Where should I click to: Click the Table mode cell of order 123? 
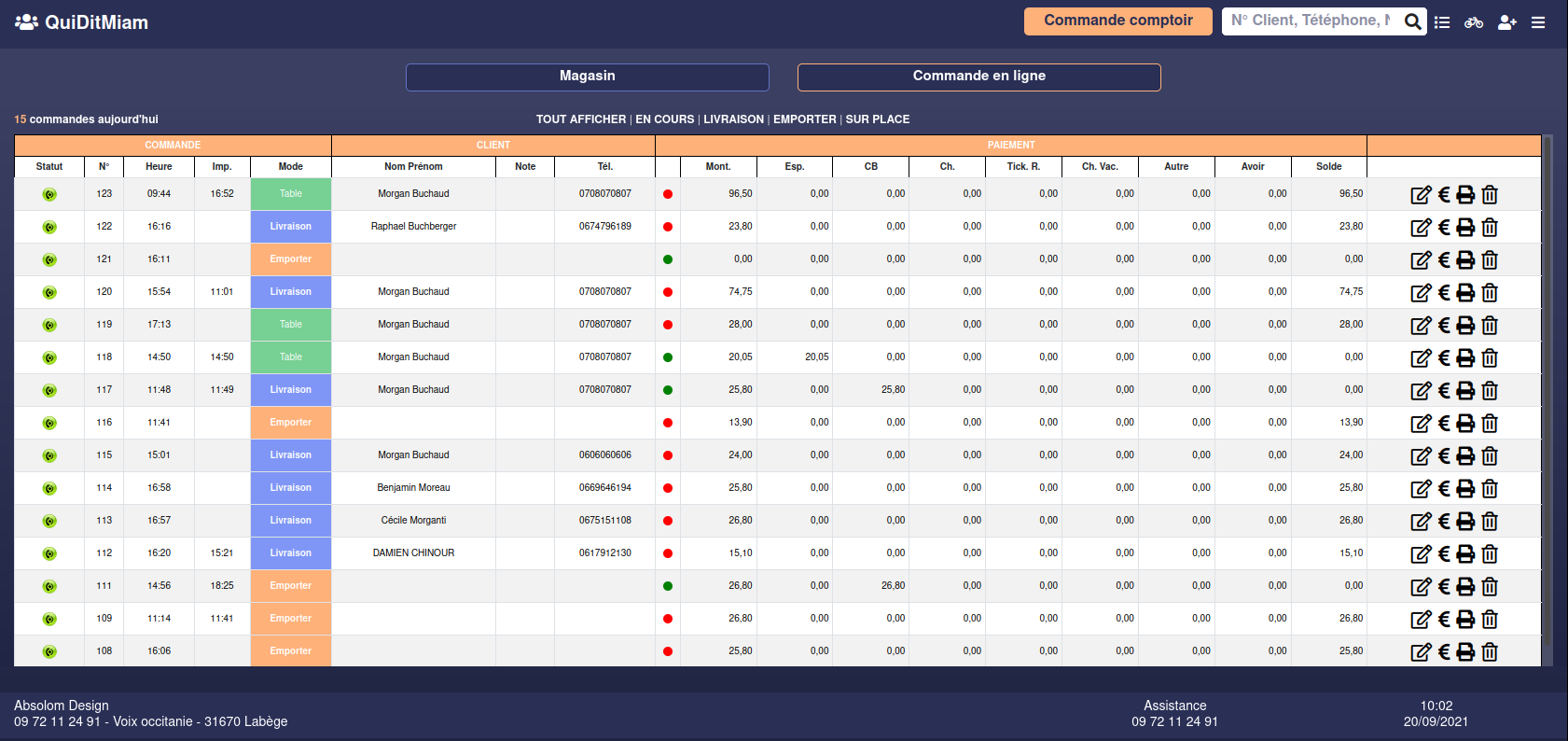(x=291, y=194)
